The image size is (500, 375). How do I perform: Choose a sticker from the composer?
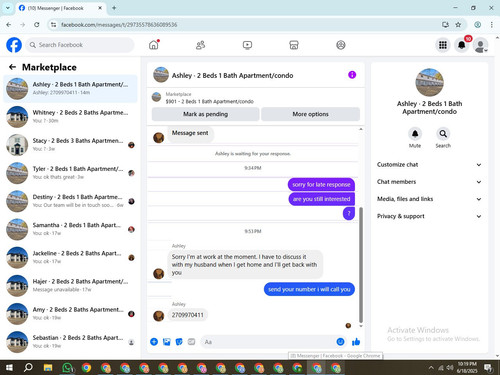coord(179,342)
